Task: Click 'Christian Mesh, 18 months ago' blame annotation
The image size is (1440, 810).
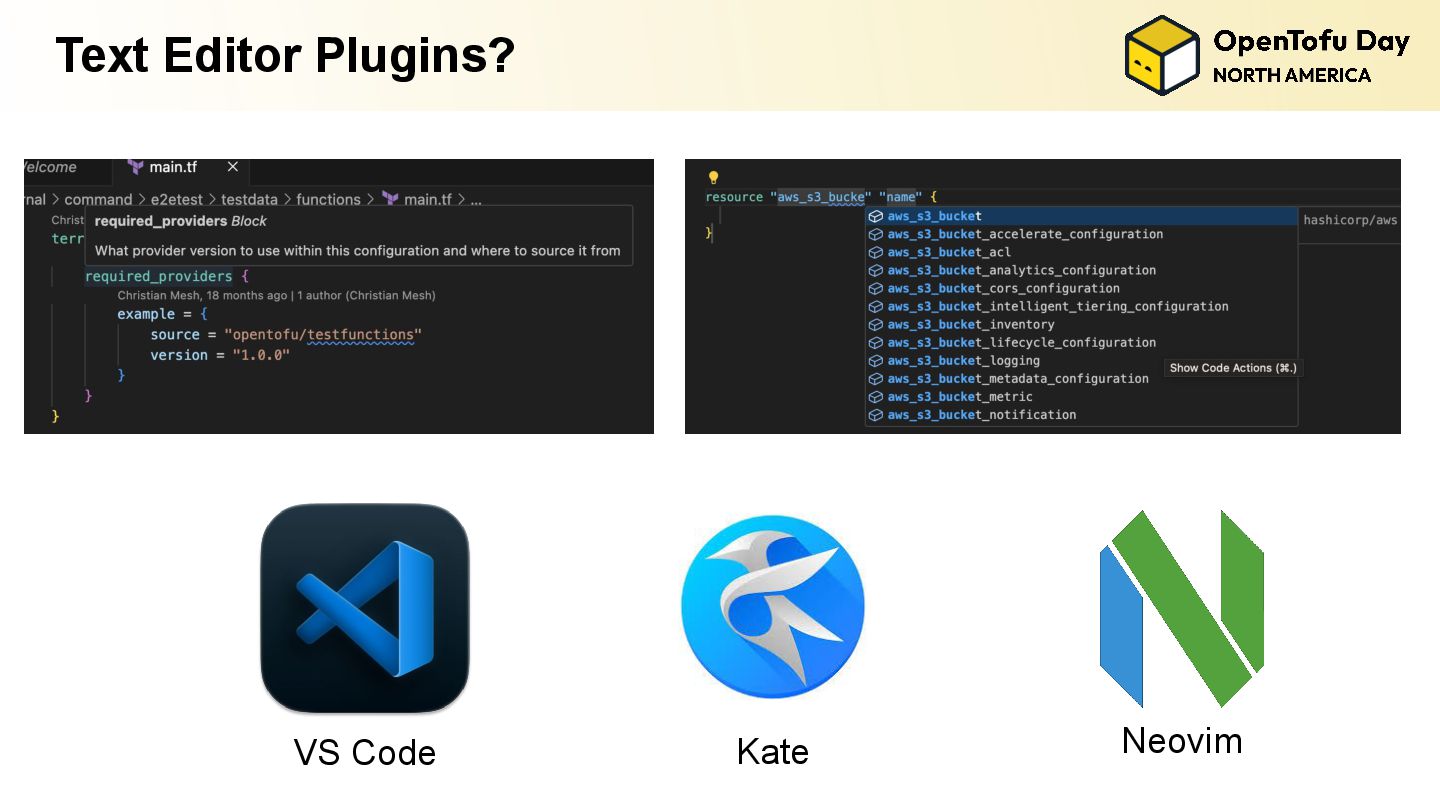Action: coord(276,295)
